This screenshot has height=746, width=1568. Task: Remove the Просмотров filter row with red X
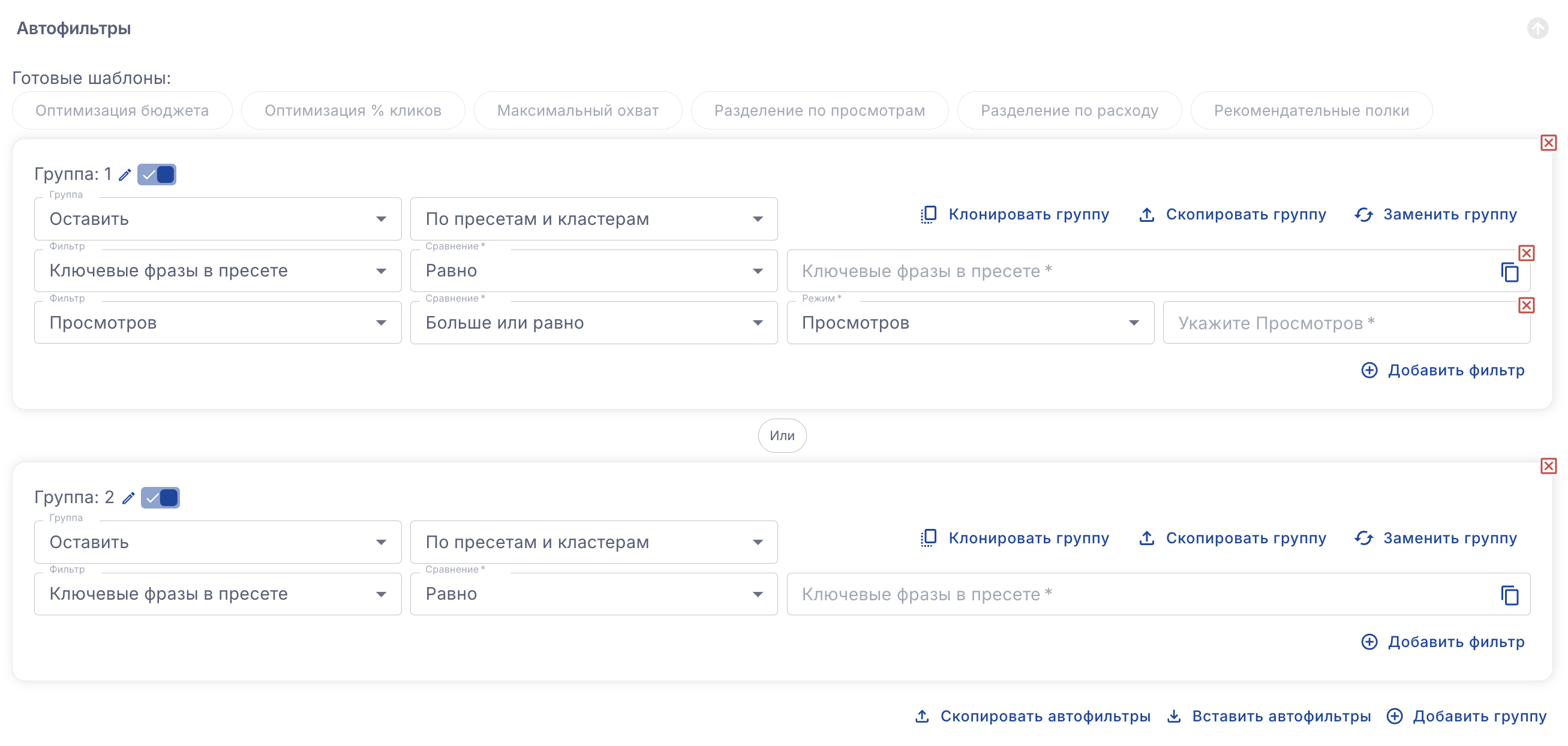(1526, 305)
